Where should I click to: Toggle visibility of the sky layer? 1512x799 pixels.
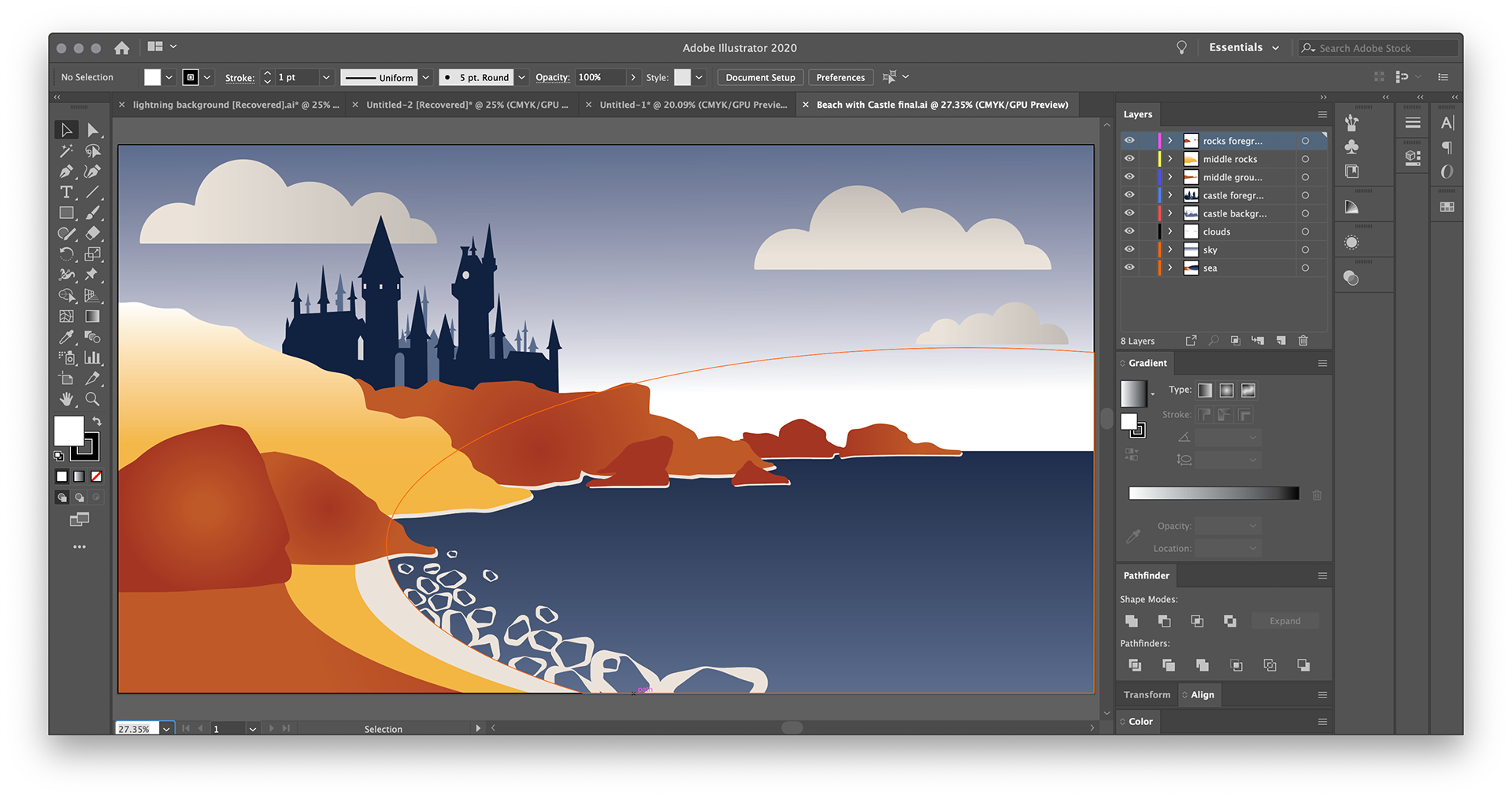[x=1129, y=249]
